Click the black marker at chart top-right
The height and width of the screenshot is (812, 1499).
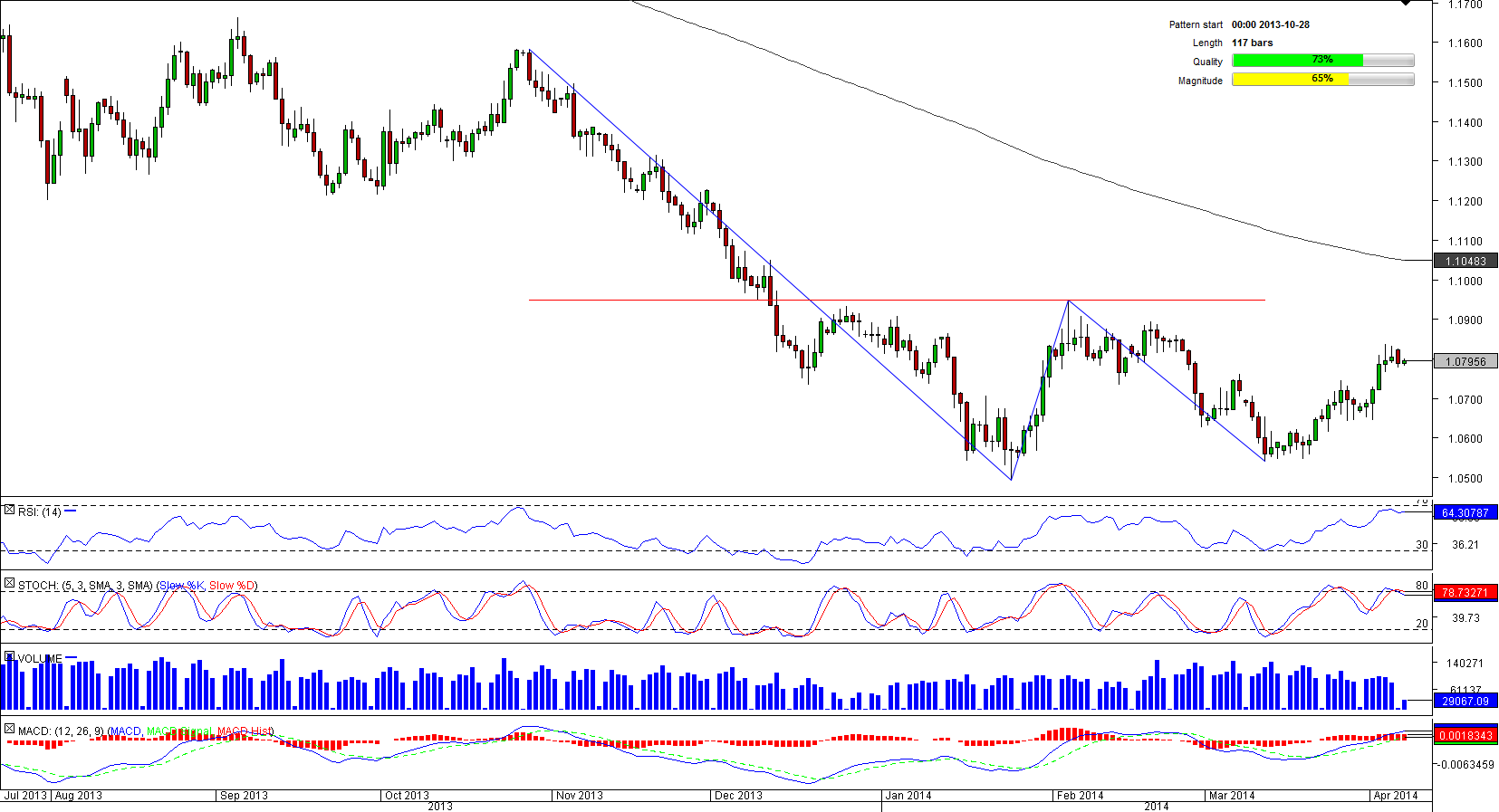pos(1406,3)
